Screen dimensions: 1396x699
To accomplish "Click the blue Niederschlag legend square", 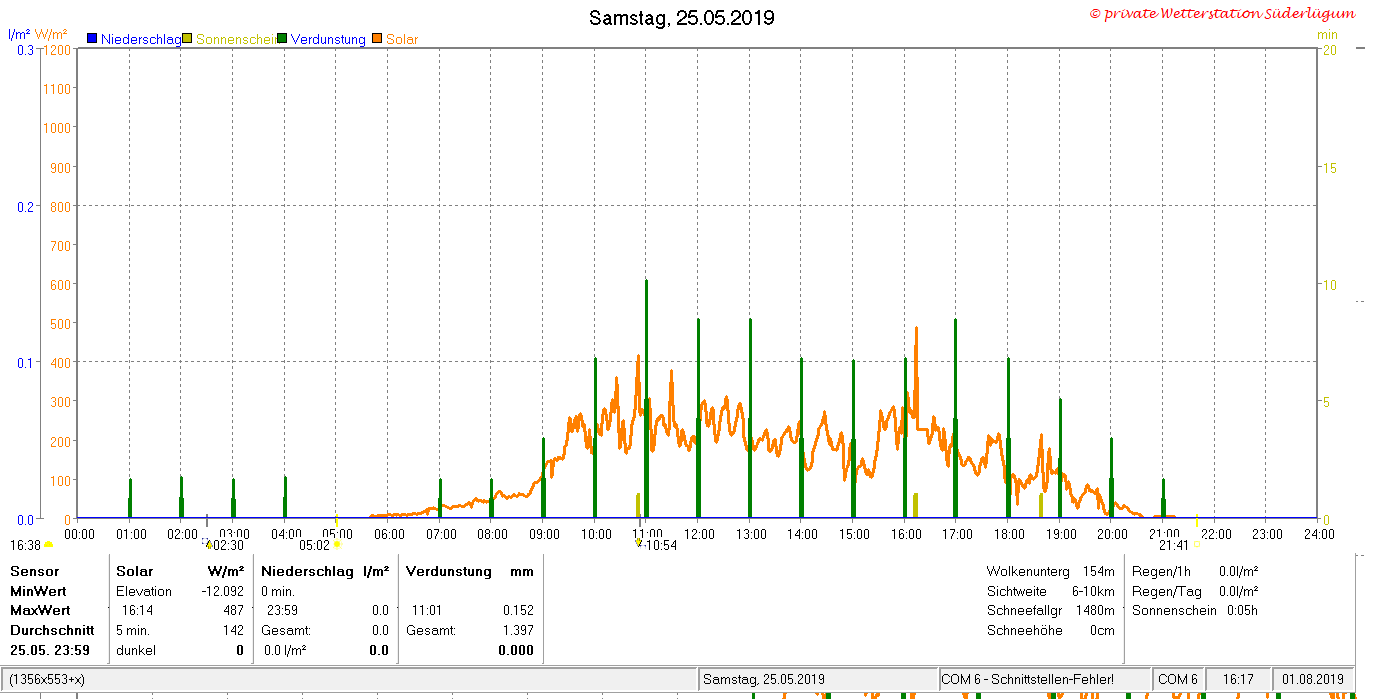I will point(92,39).
